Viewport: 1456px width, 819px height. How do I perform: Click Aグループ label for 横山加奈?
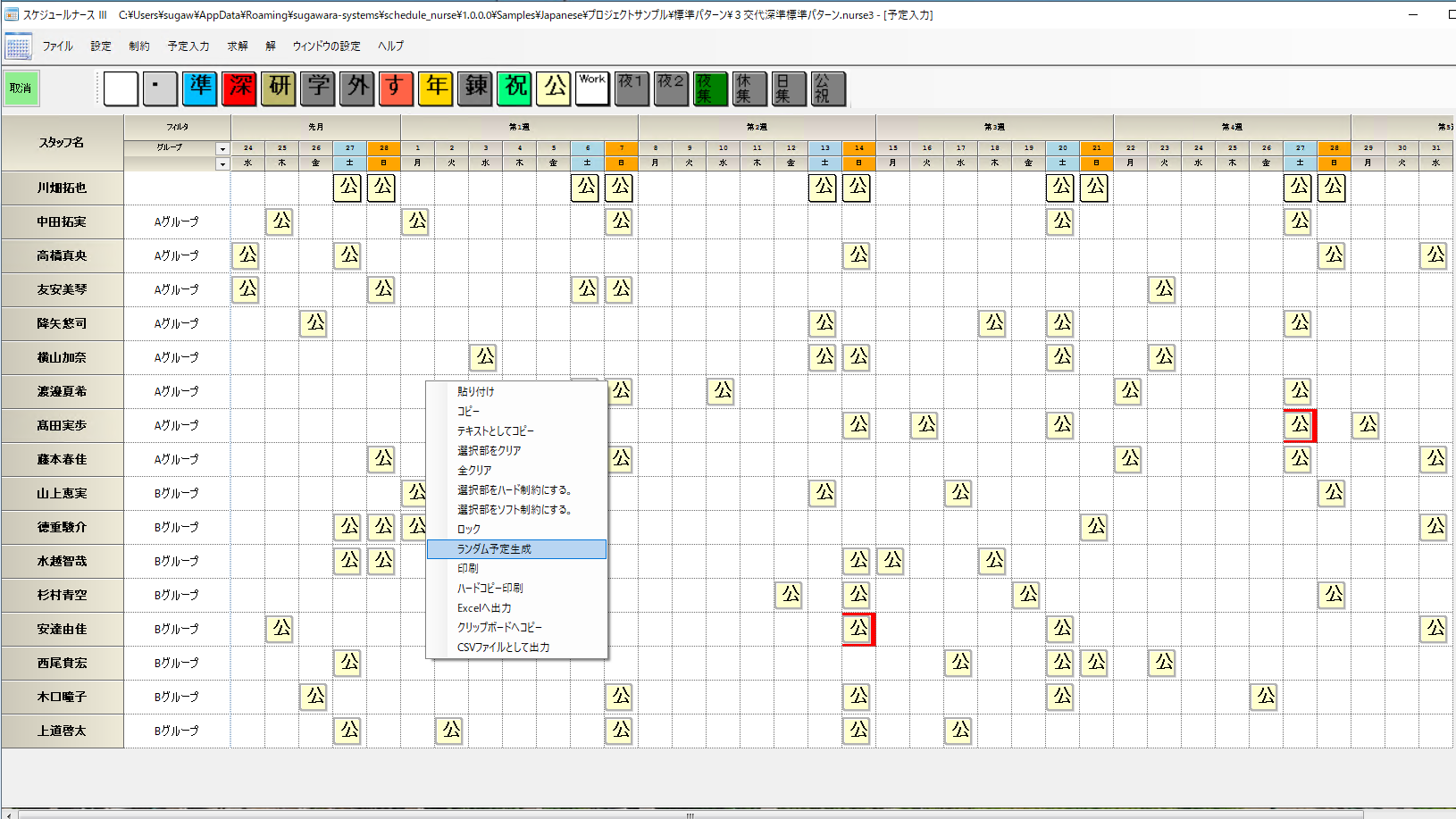click(x=177, y=357)
